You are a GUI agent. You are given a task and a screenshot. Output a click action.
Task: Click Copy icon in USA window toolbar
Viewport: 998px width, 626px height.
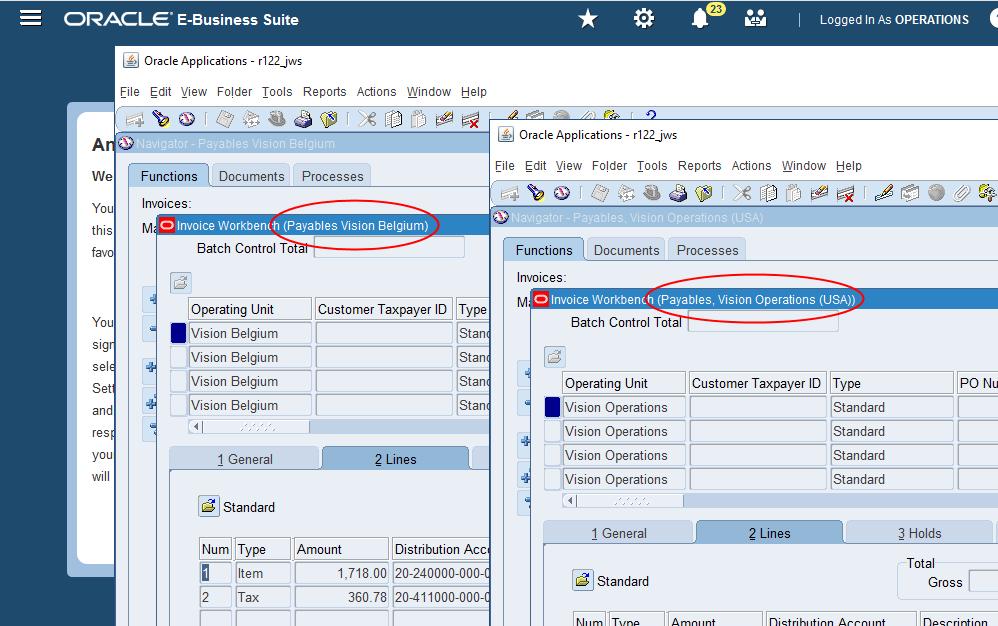pyautogui.click(x=768, y=193)
